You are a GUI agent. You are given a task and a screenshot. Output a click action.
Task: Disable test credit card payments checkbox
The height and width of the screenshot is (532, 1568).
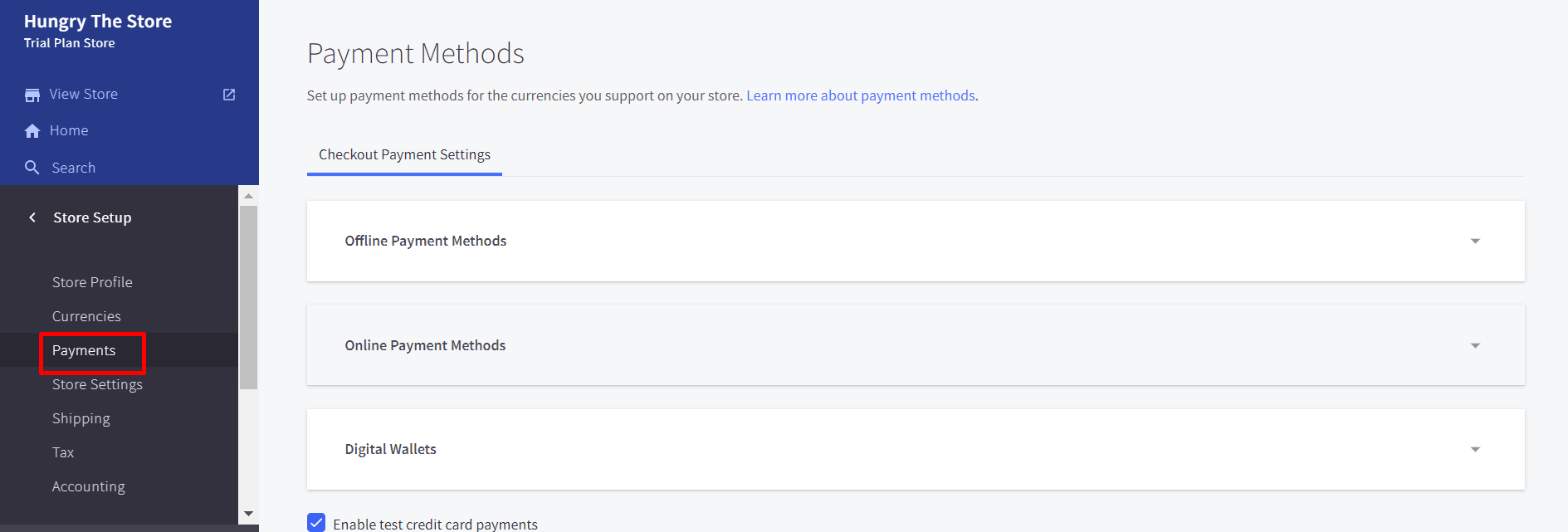316,523
